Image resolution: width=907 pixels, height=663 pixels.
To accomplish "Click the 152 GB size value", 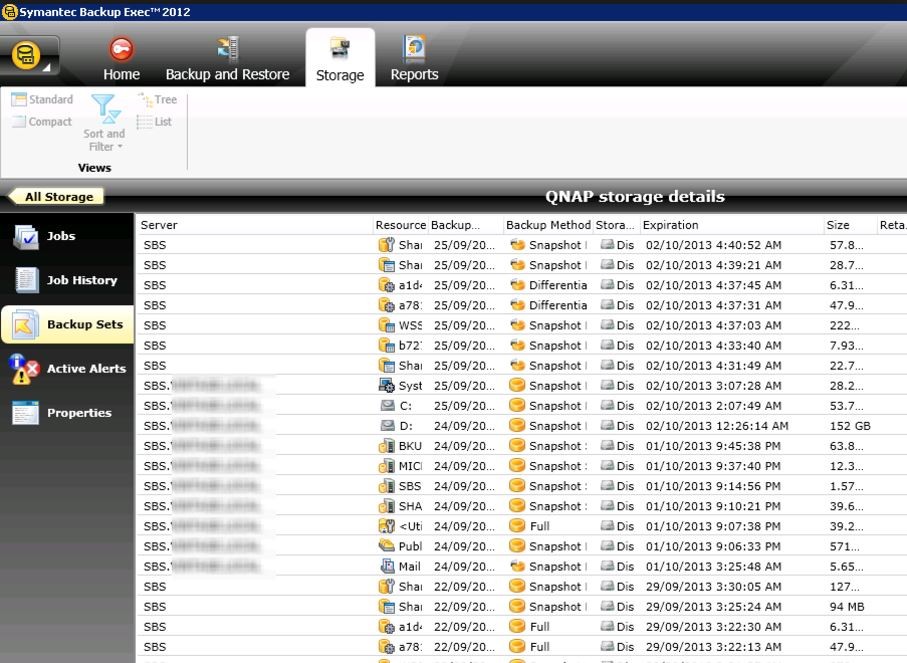I will [x=850, y=426].
